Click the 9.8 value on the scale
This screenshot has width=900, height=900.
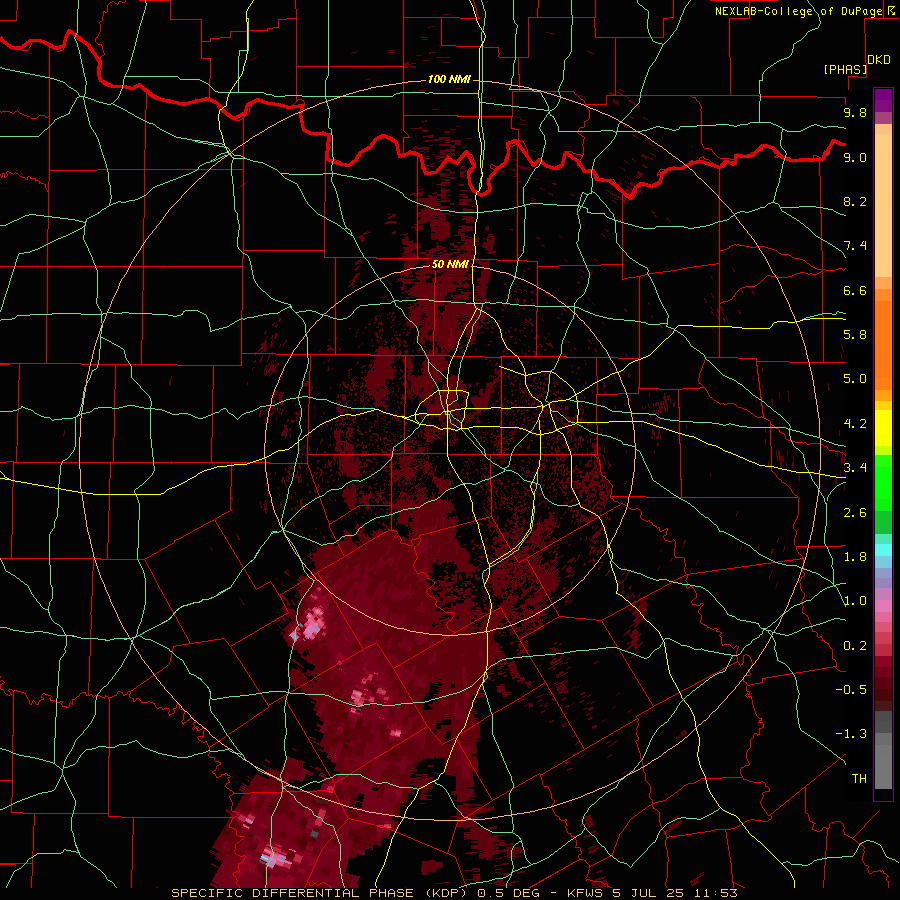[x=855, y=112]
